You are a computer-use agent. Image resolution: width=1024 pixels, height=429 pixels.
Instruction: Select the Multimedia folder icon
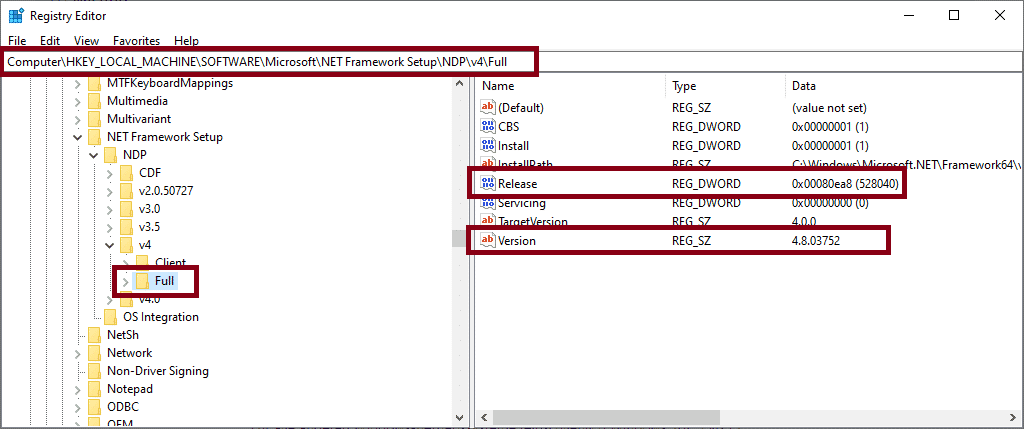pyautogui.click(x=95, y=101)
